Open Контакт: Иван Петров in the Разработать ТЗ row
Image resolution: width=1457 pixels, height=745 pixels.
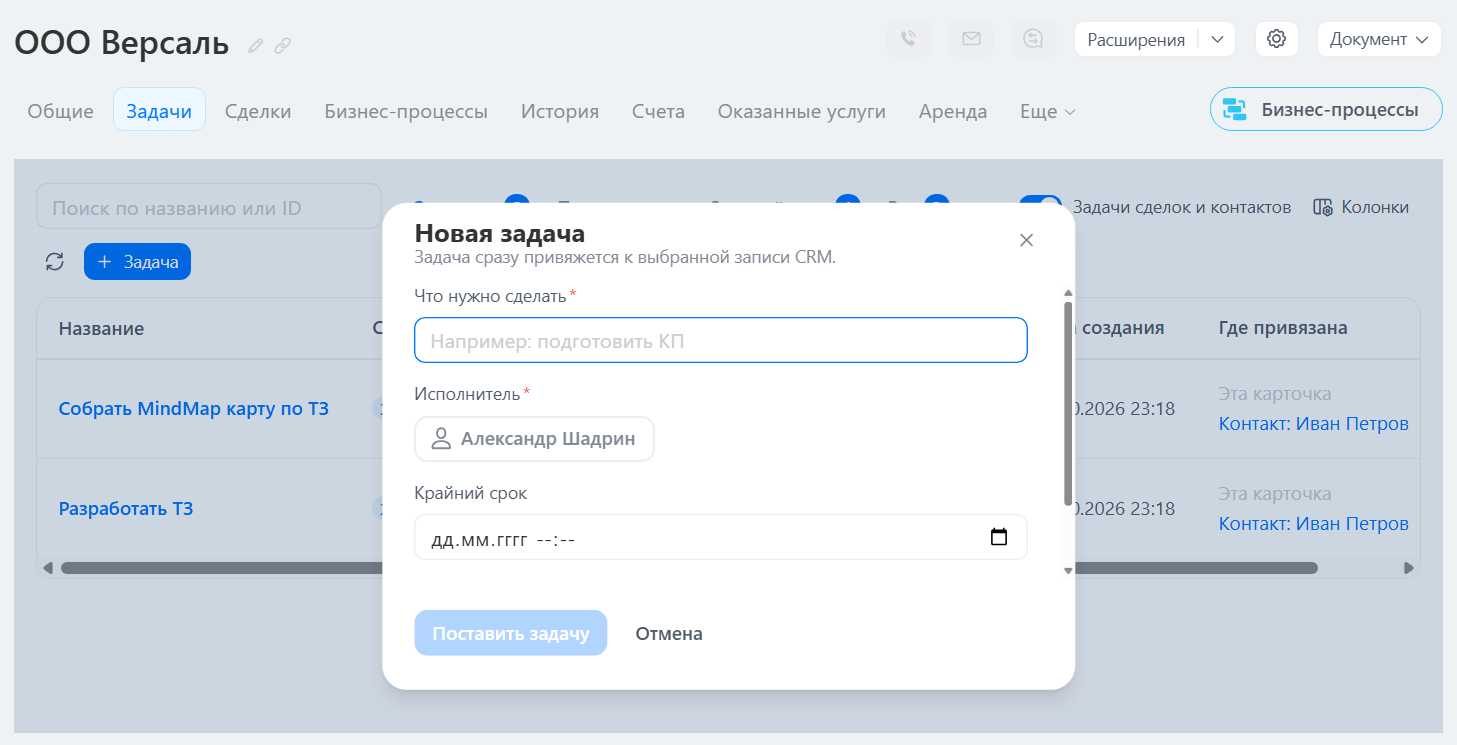1313,523
